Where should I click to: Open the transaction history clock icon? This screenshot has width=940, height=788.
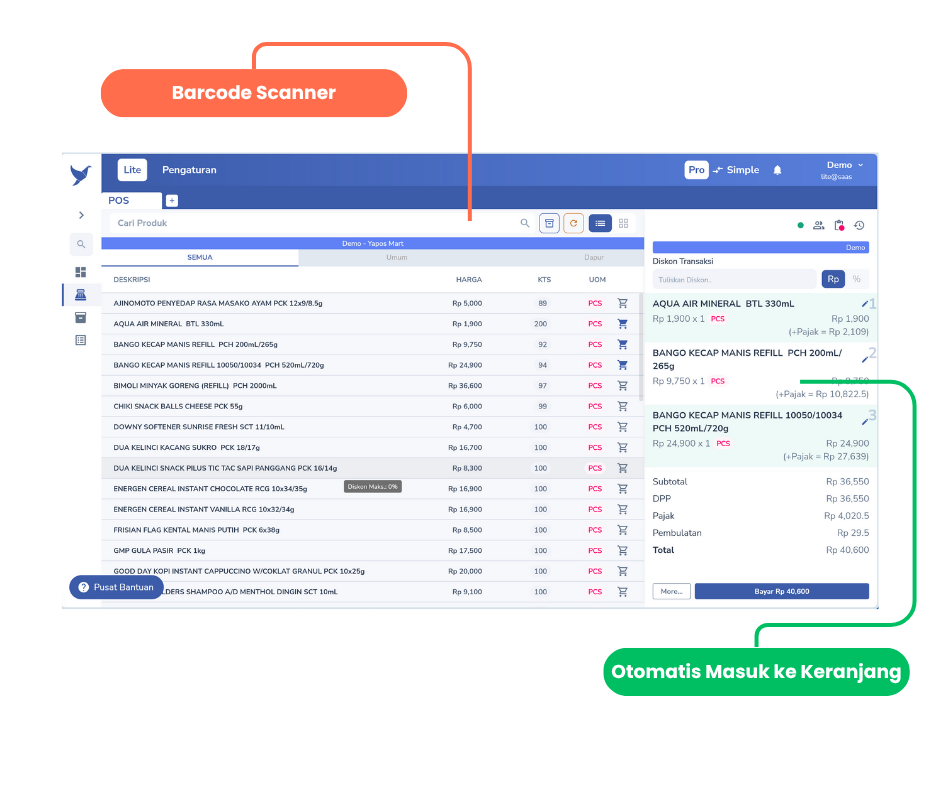pos(859,225)
